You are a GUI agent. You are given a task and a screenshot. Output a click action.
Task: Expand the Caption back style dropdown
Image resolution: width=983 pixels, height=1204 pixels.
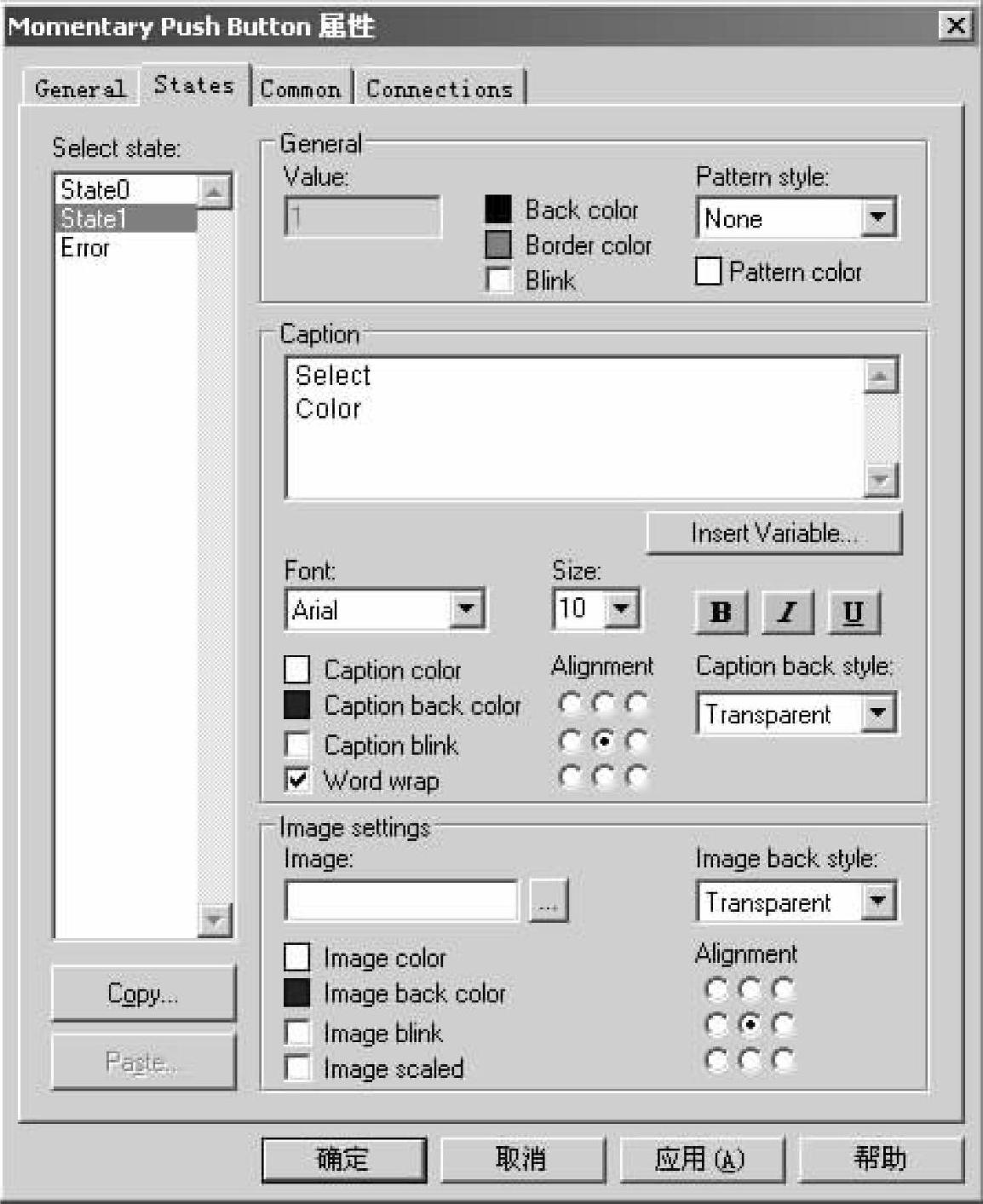pyautogui.click(x=877, y=713)
